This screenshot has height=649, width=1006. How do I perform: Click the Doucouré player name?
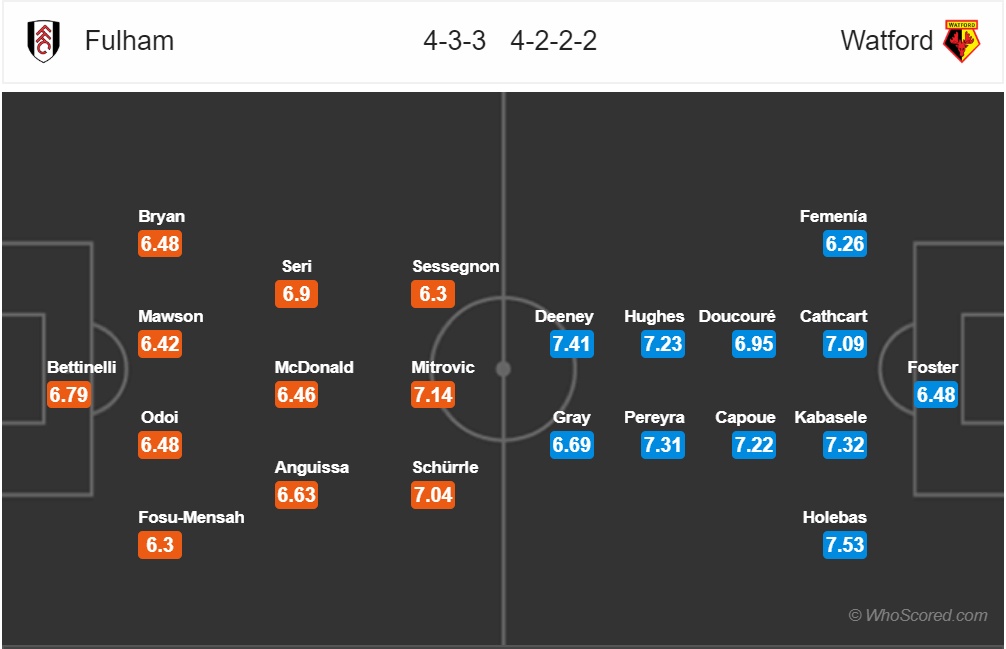pos(737,316)
